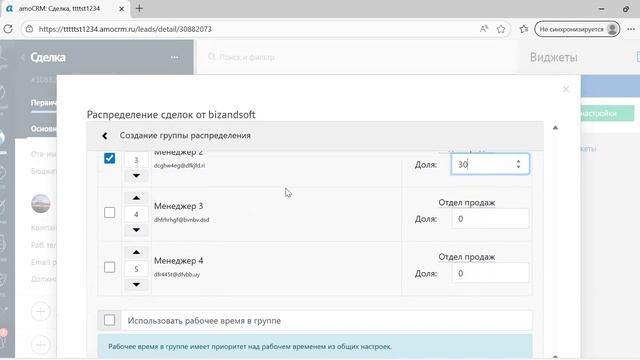The image size is (640, 360).
Task: Click the Поиск и фильтр search field
Action: click(x=247, y=58)
